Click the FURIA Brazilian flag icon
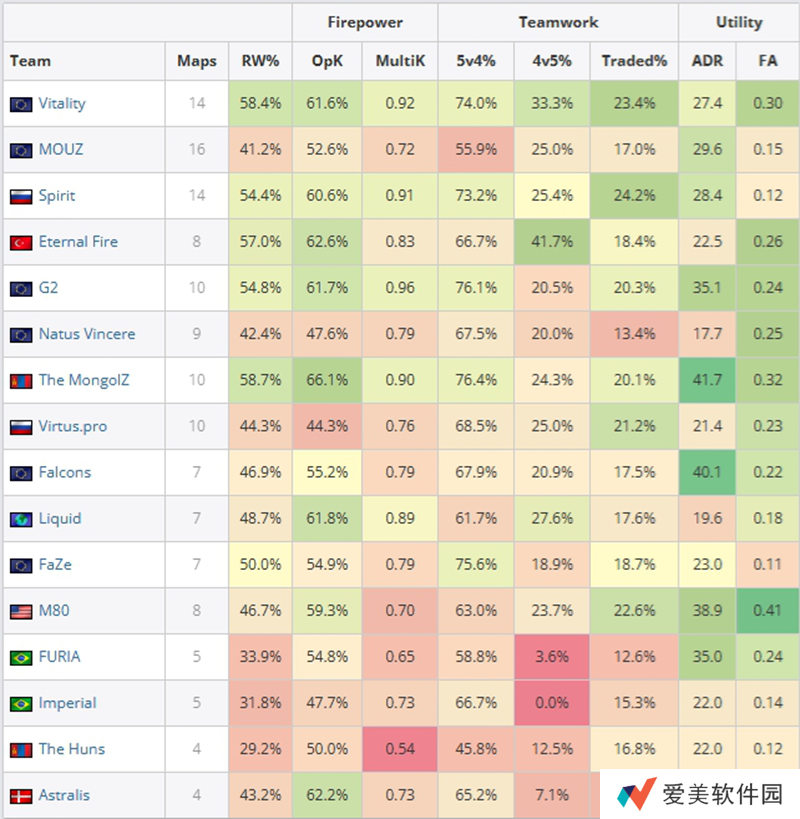This screenshot has width=800, height=819. (21, 658)
